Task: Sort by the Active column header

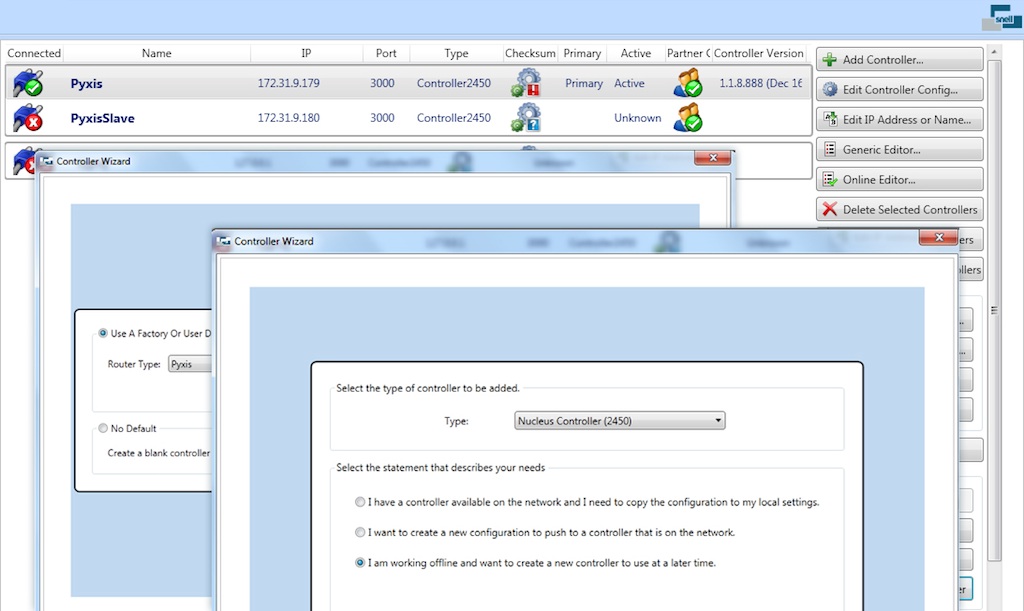Action: tap(635, 53)
